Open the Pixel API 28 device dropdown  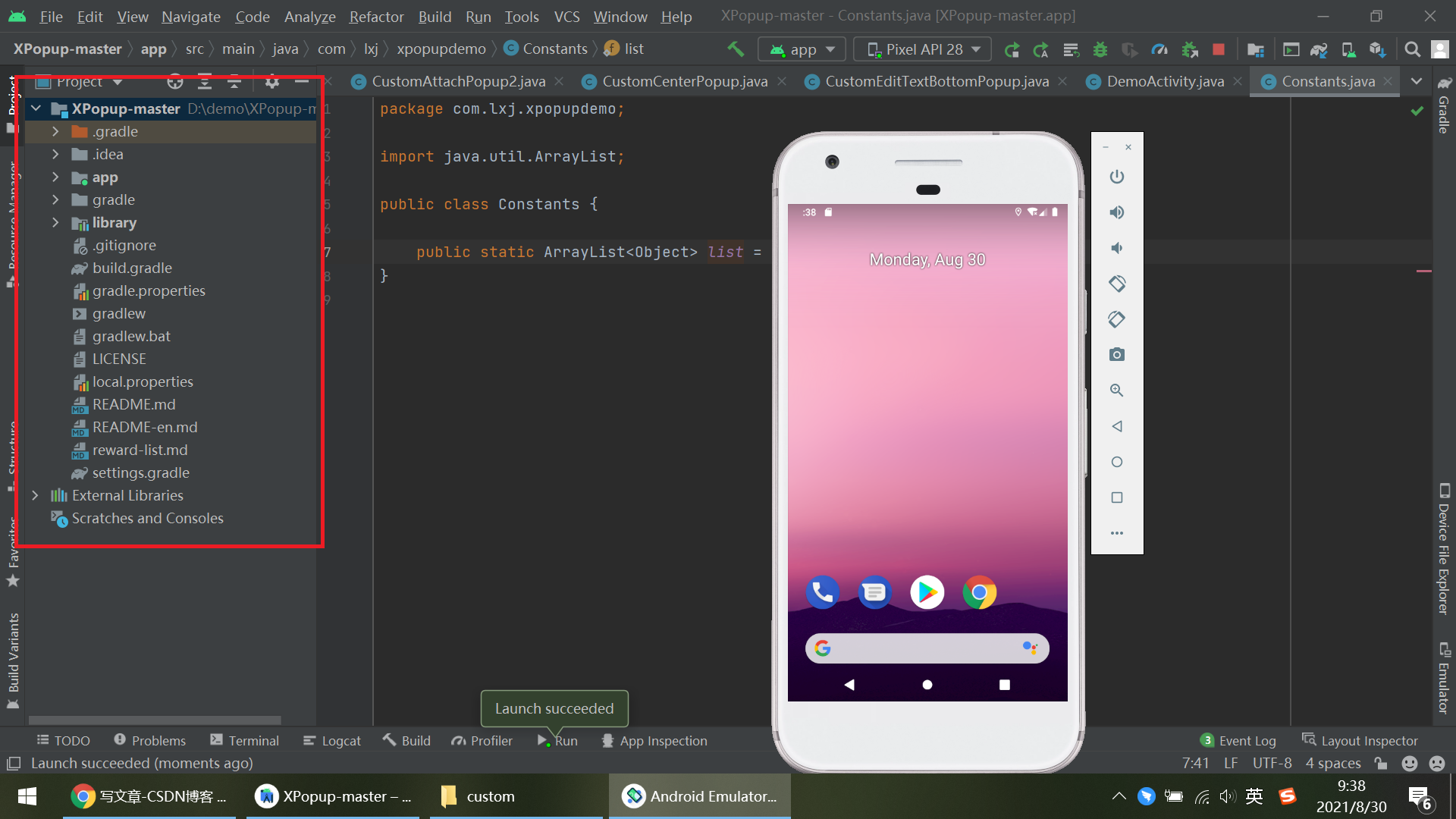(921, 49)
